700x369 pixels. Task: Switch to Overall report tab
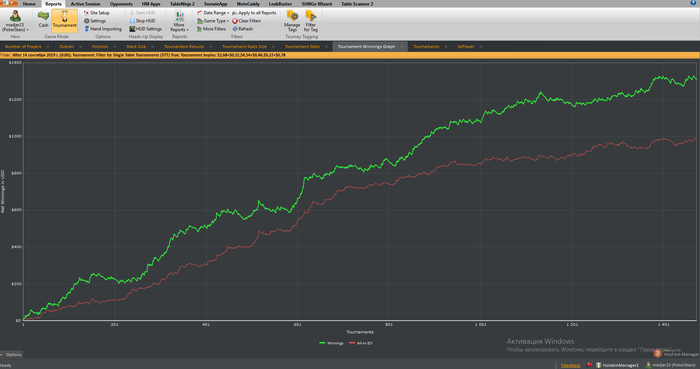[x=66, y=46]
